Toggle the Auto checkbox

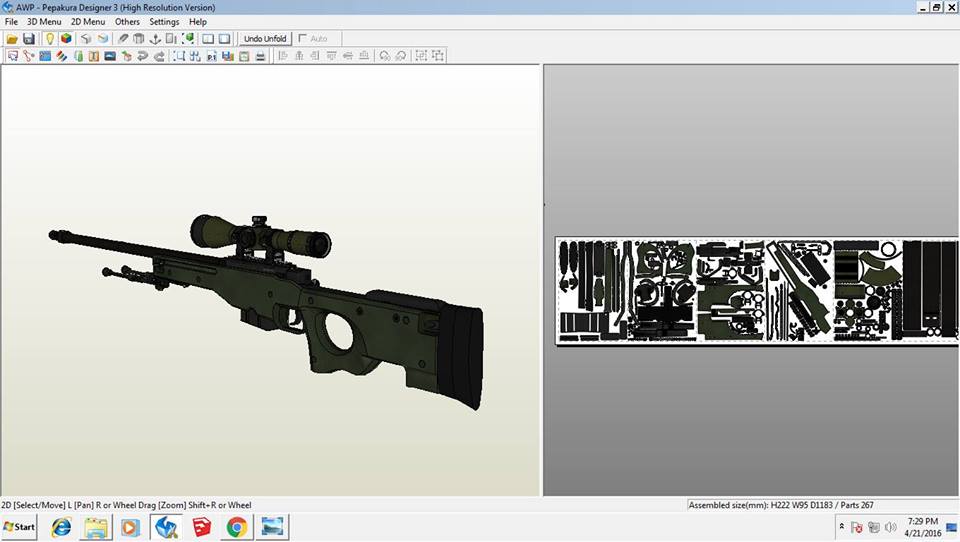click(x=302, y=38)
